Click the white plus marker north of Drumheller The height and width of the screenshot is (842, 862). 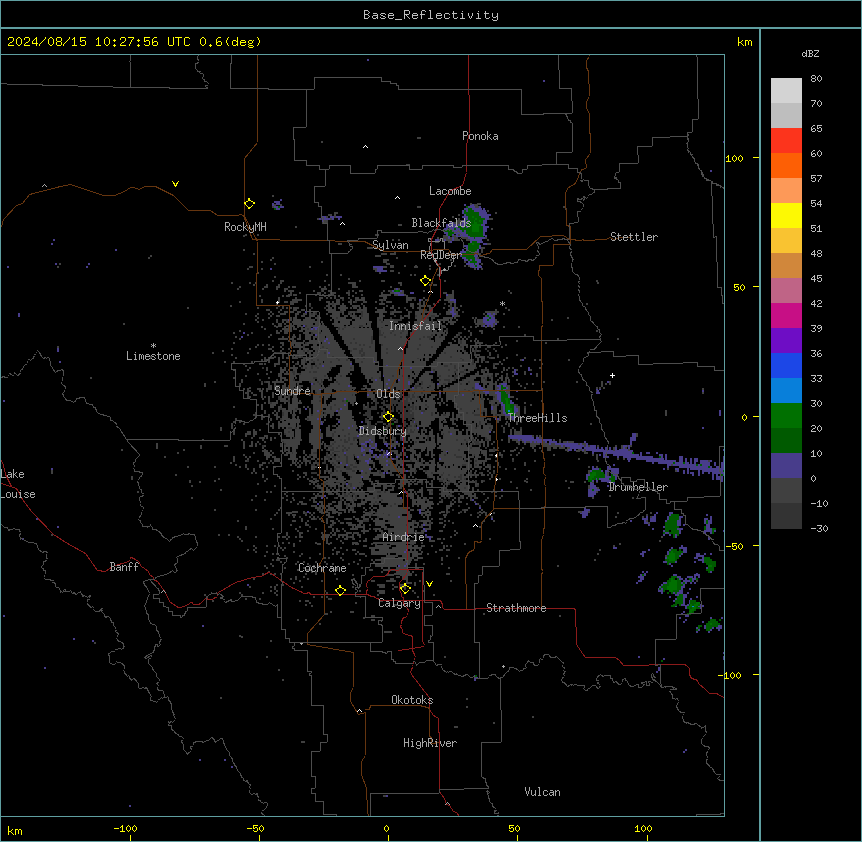612,375
